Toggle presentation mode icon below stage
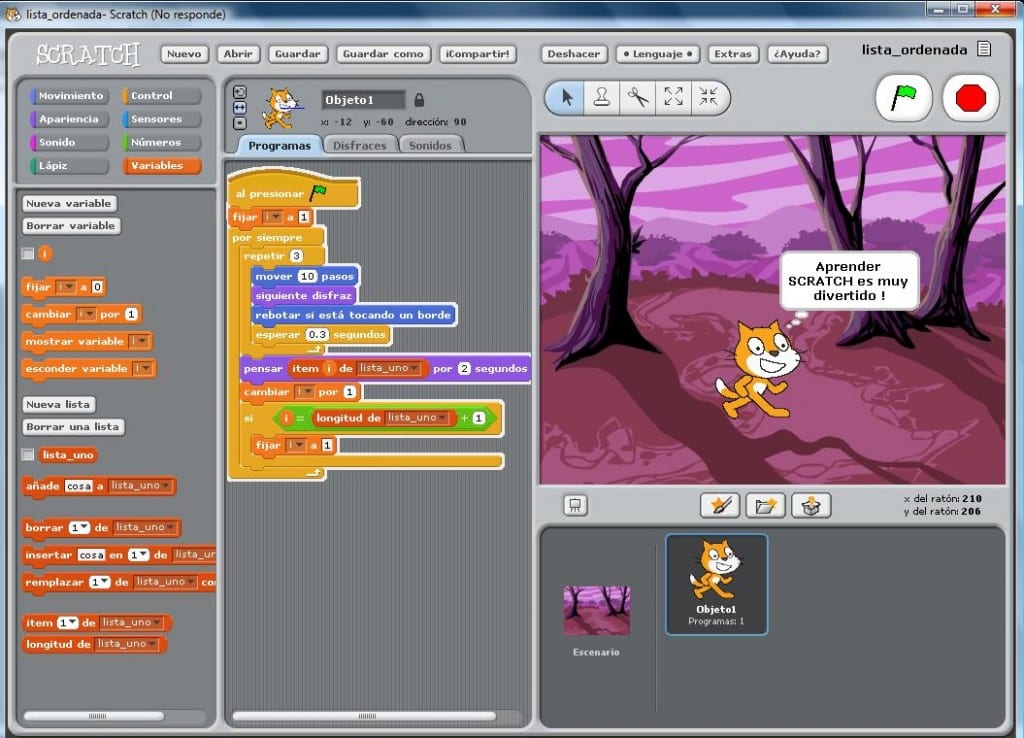The height and width of the screenshot is (738, 1024). tap(575, 505)
